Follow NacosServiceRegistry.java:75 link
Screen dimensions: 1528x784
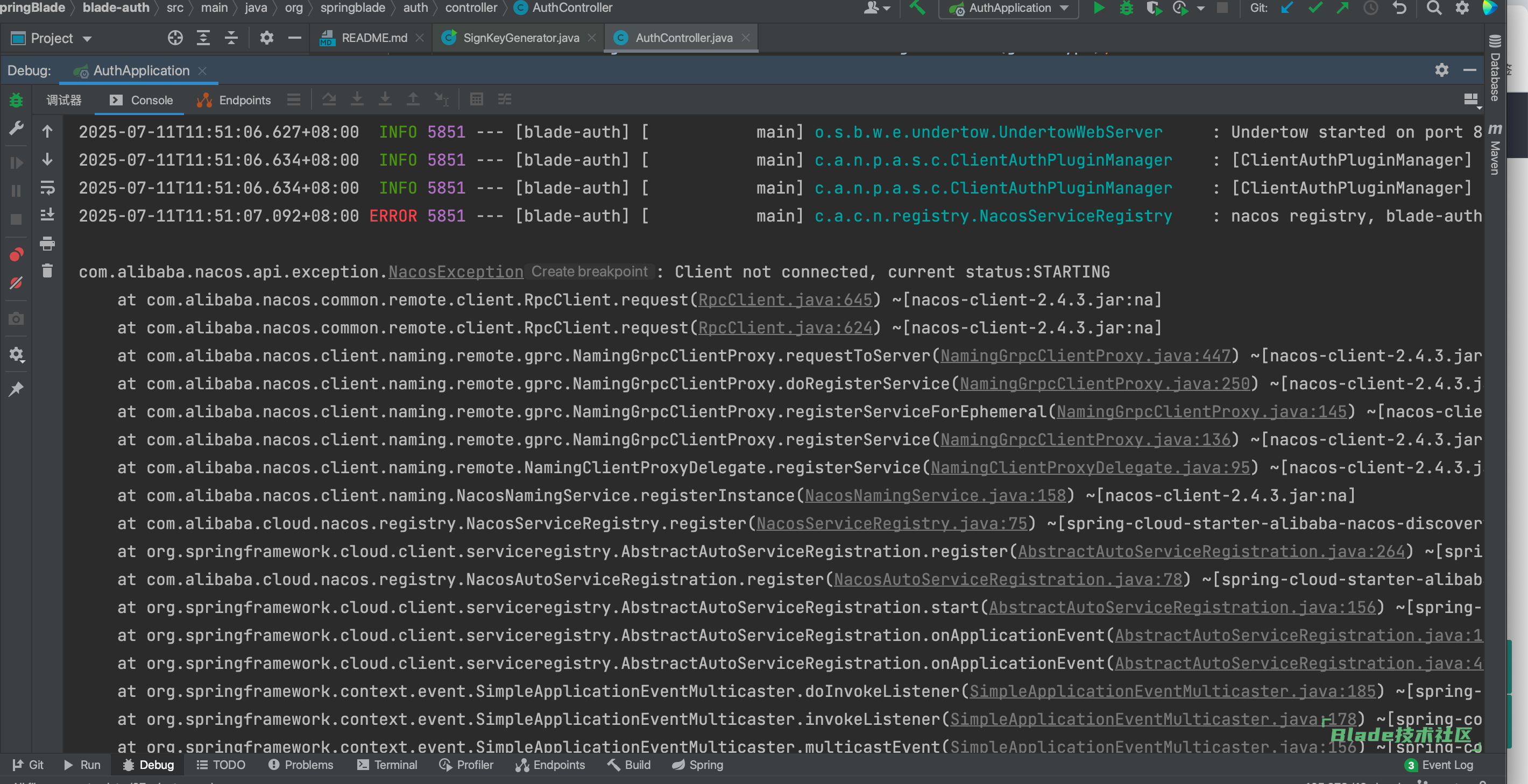(x=892, y=524)
